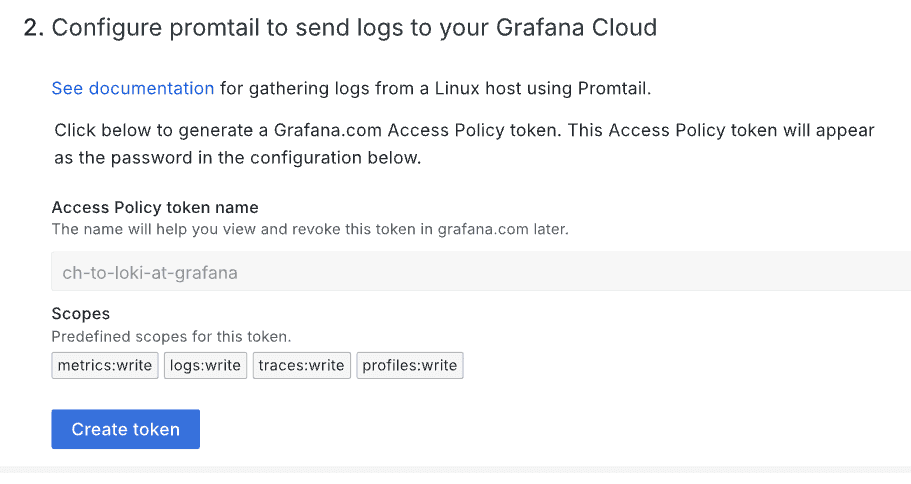The image size is (911, 484).
Task: Click the Scopes section label
Action: [80, 313]
